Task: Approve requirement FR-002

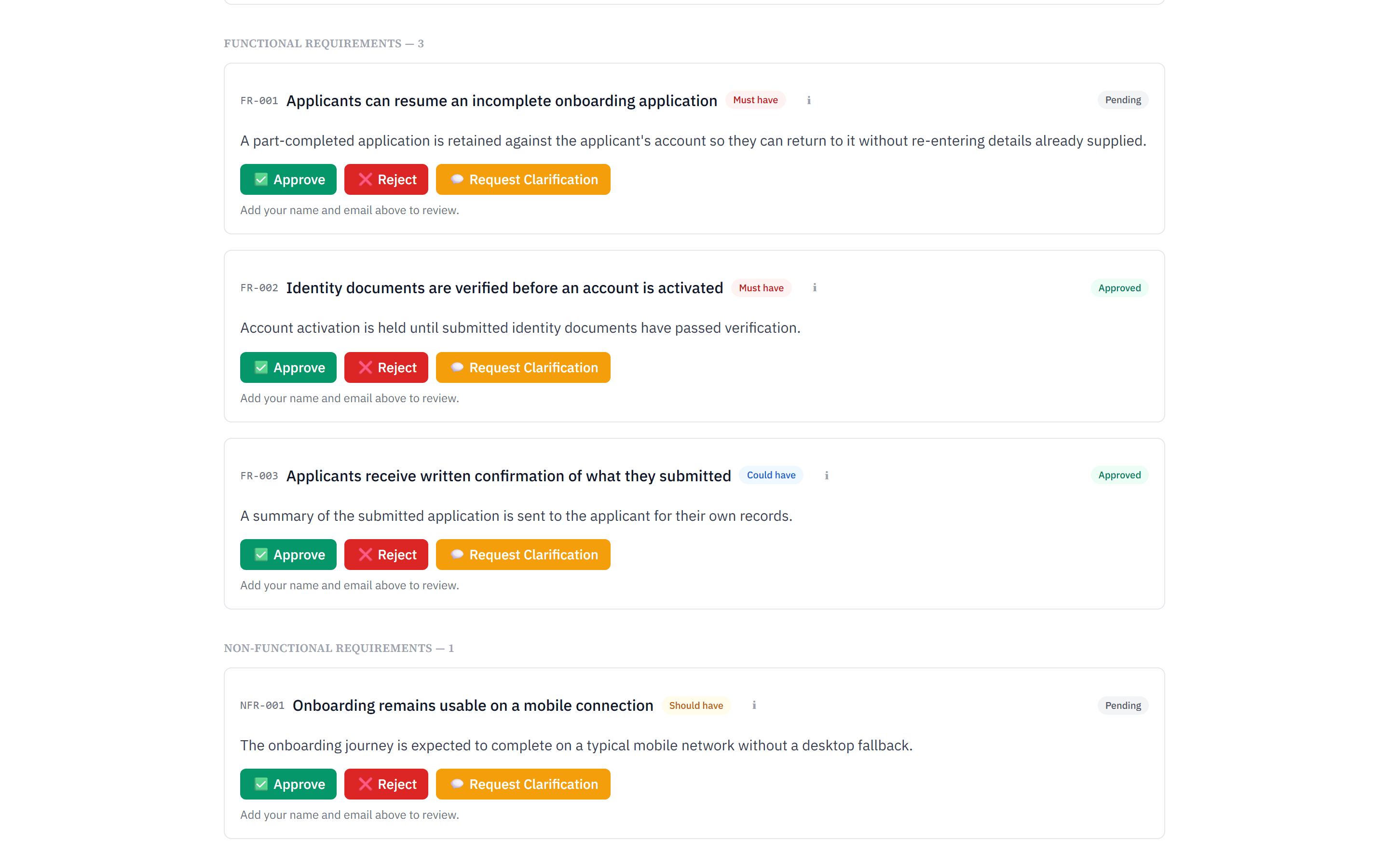Action: pyautogui.click(x=288, y=367)
